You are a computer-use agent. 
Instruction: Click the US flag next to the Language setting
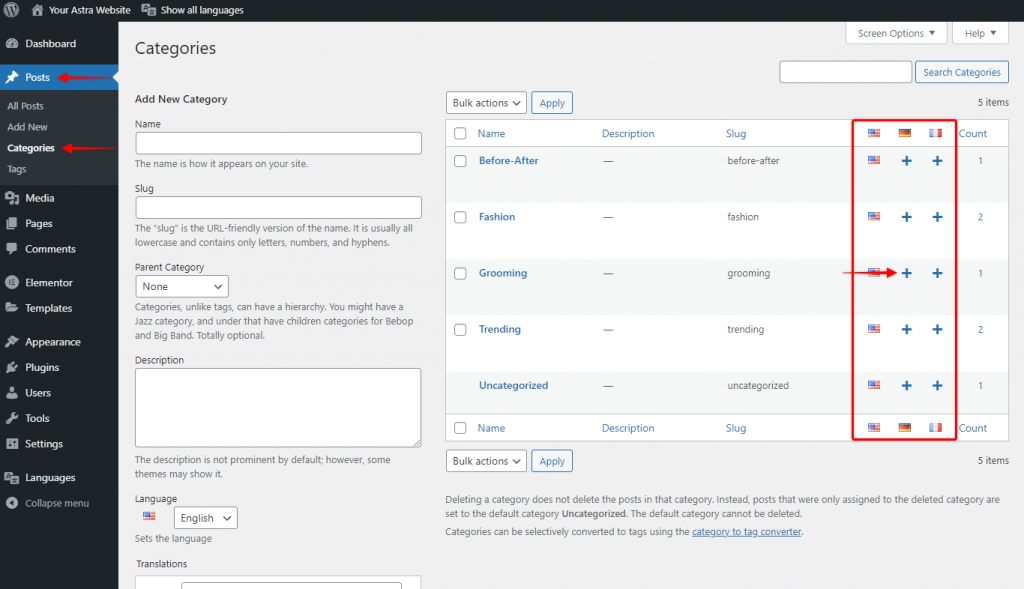[148, 516]
